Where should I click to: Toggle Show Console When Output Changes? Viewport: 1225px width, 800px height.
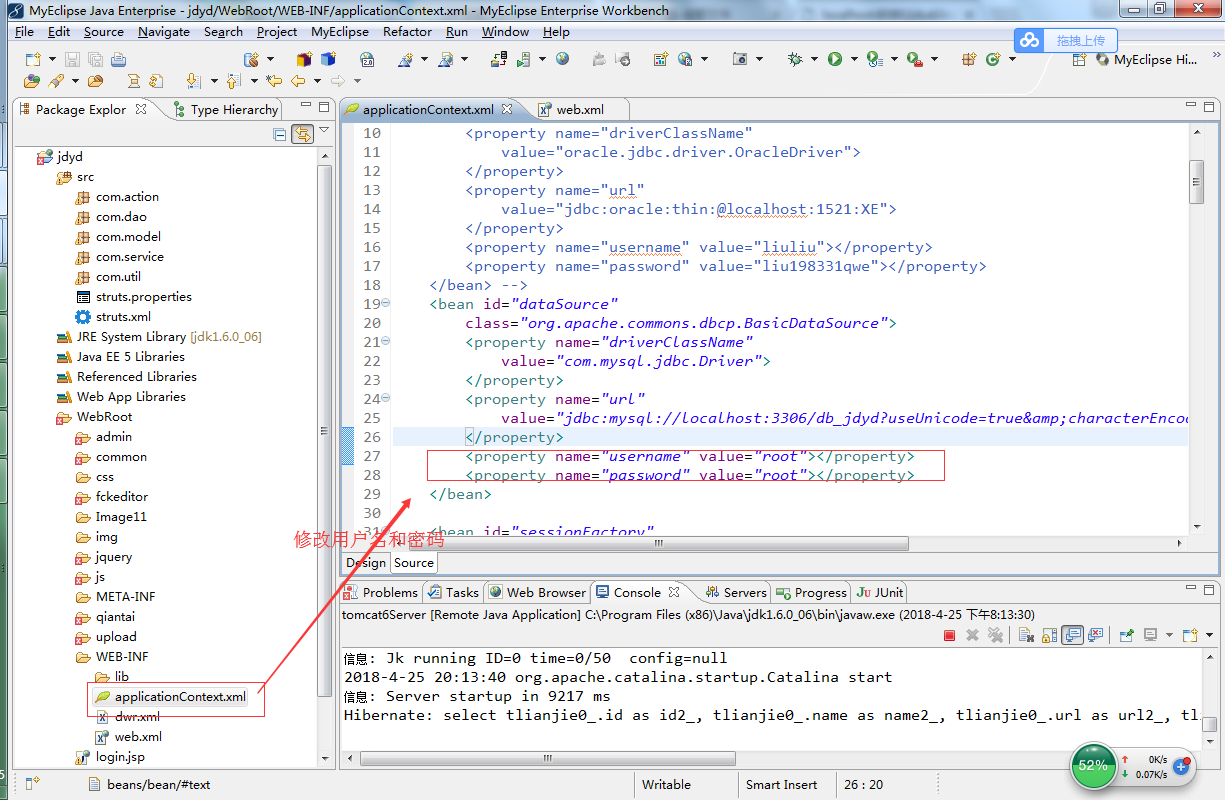1072,635
